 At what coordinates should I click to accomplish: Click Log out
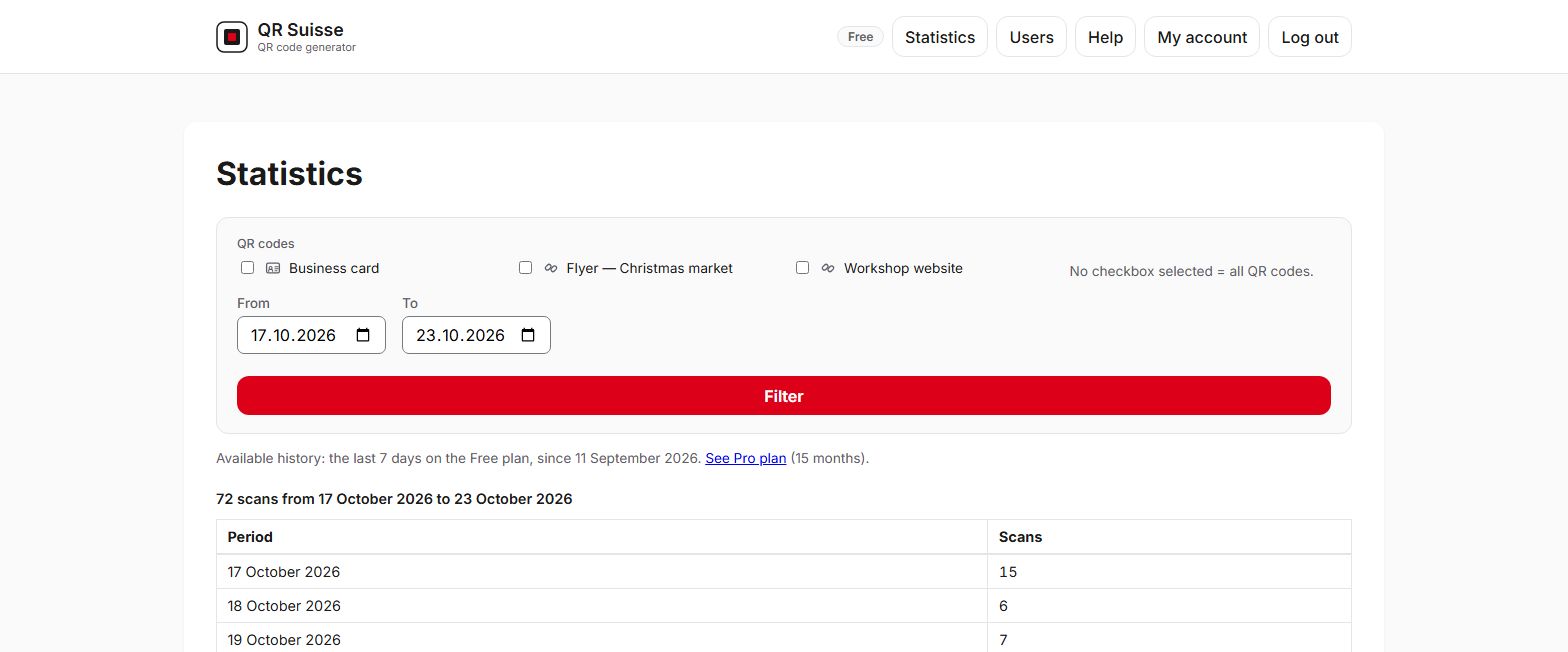coord(1310,37)
